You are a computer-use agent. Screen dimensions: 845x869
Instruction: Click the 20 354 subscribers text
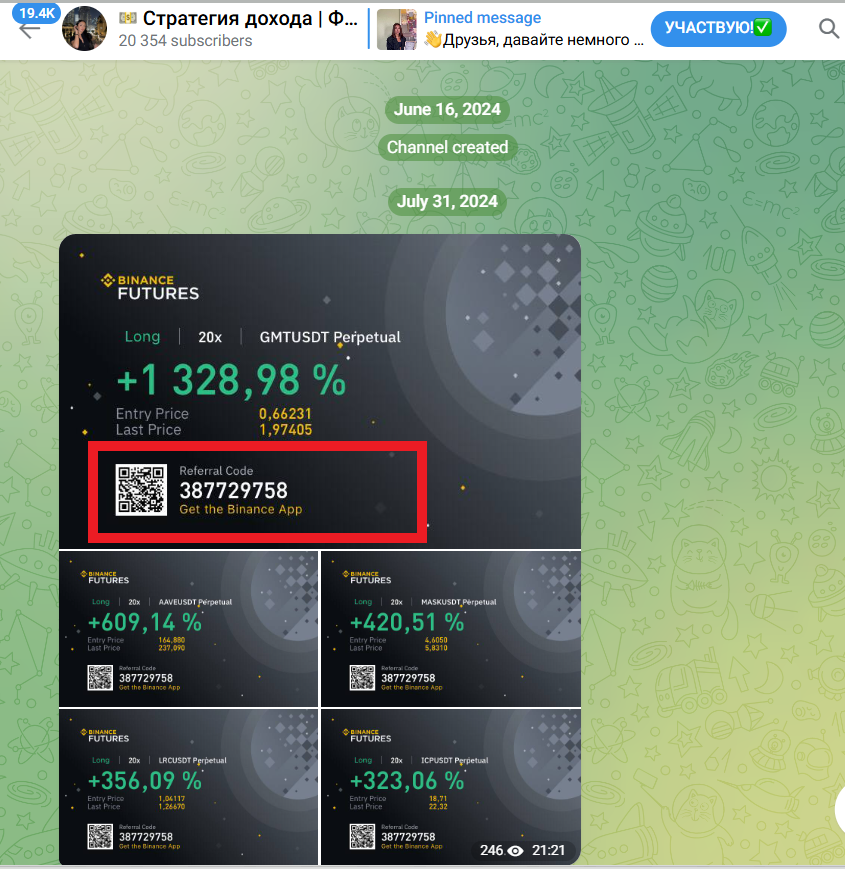(x=185, y=41)
